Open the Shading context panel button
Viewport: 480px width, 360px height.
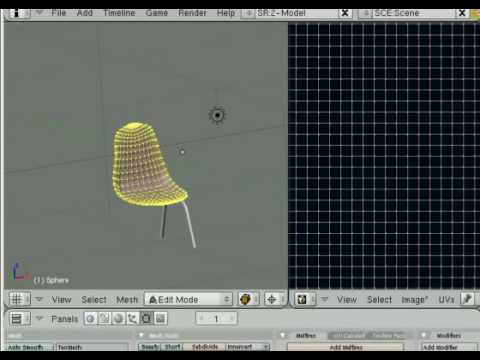pos(118,319)
